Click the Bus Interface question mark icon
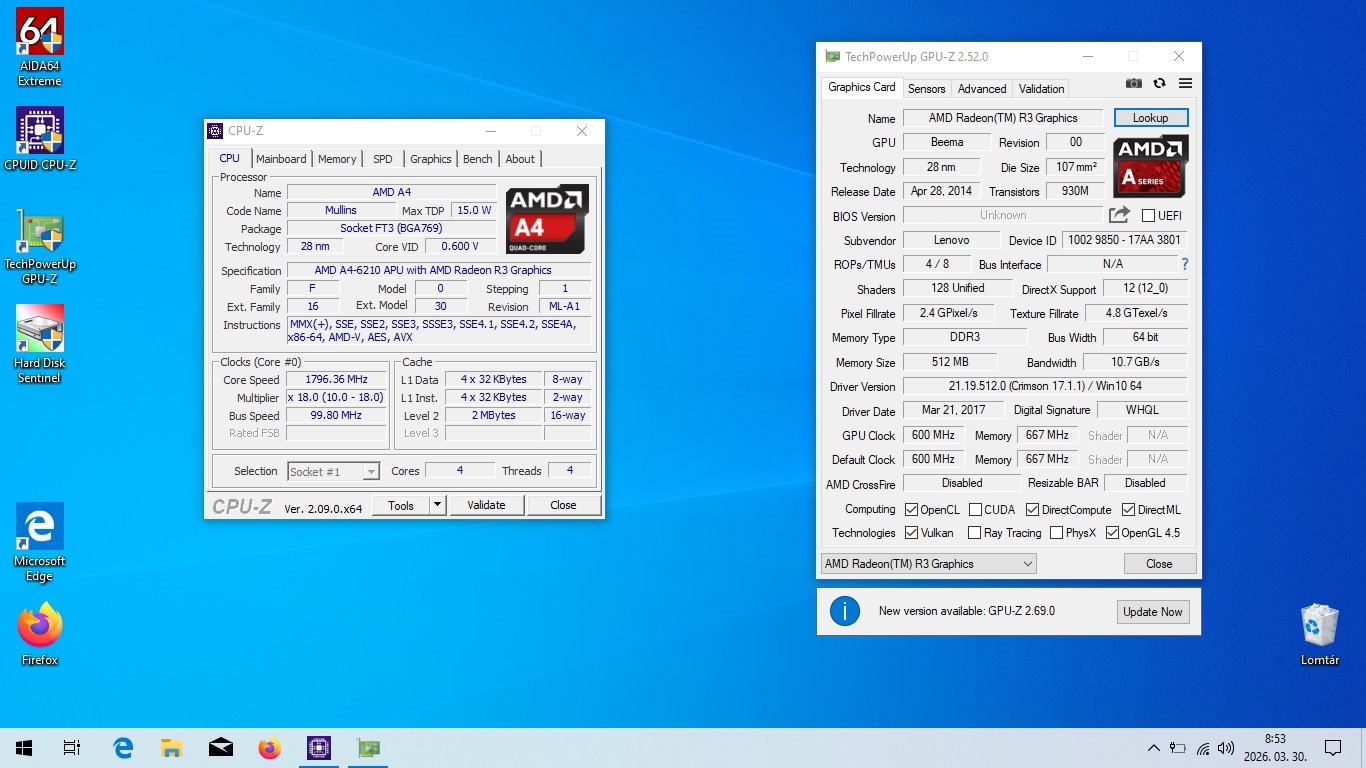 pyautogui.click(x=1185, y=265)
